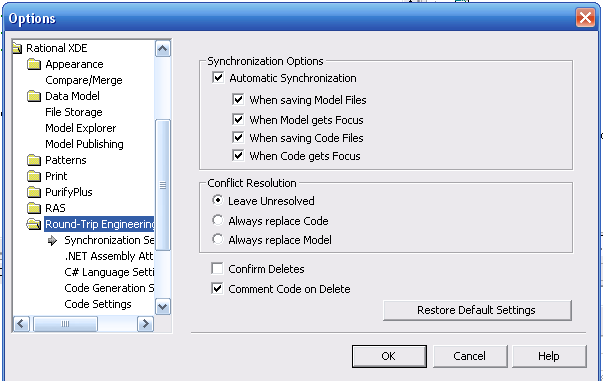Click tree horizontal scrollbar thumb
603x381 pixels.
[65, 324]
